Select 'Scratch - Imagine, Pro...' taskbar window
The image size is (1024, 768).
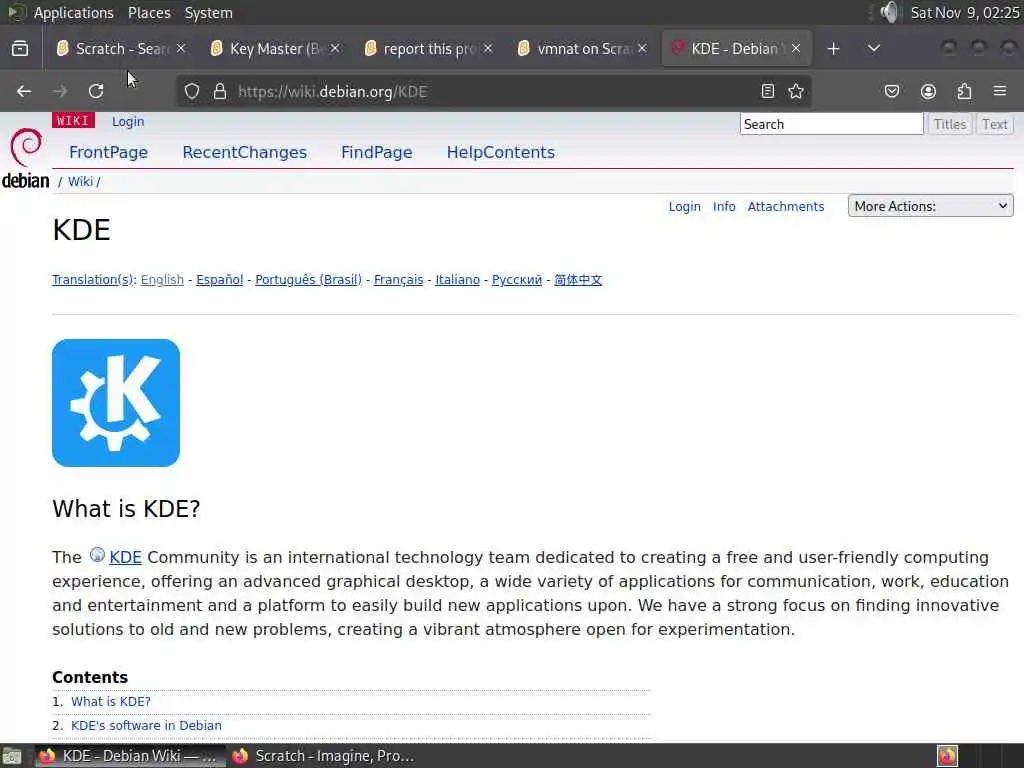323,756
